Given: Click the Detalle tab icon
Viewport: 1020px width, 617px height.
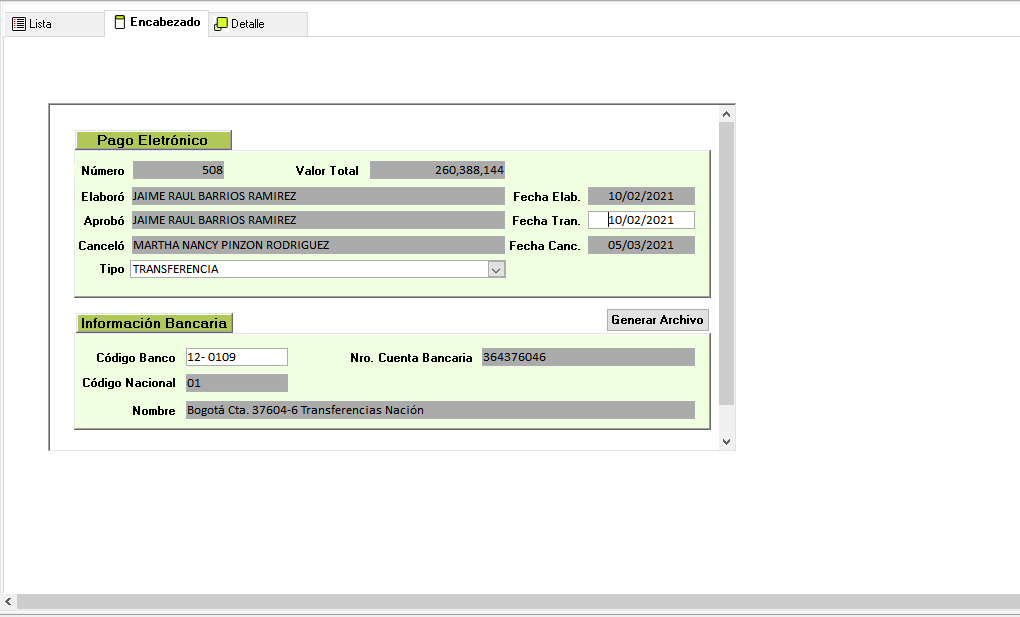Looking at the screenshot, I should tap(221, 23).
